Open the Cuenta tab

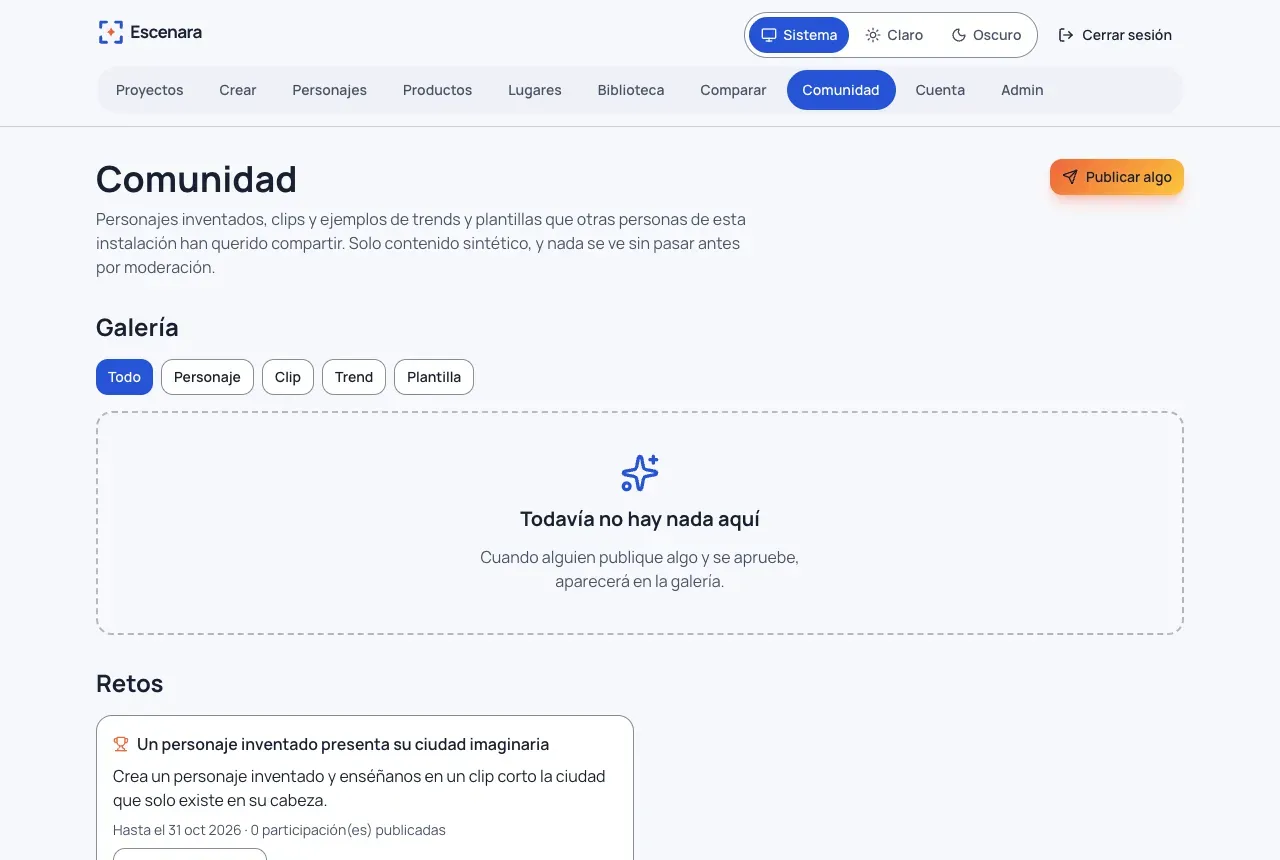940,90
